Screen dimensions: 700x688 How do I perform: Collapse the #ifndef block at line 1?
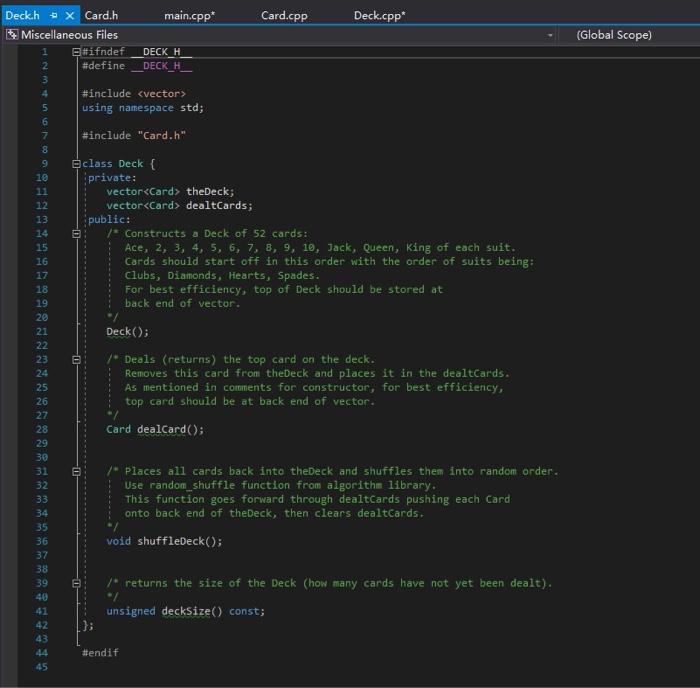point(76,51)
